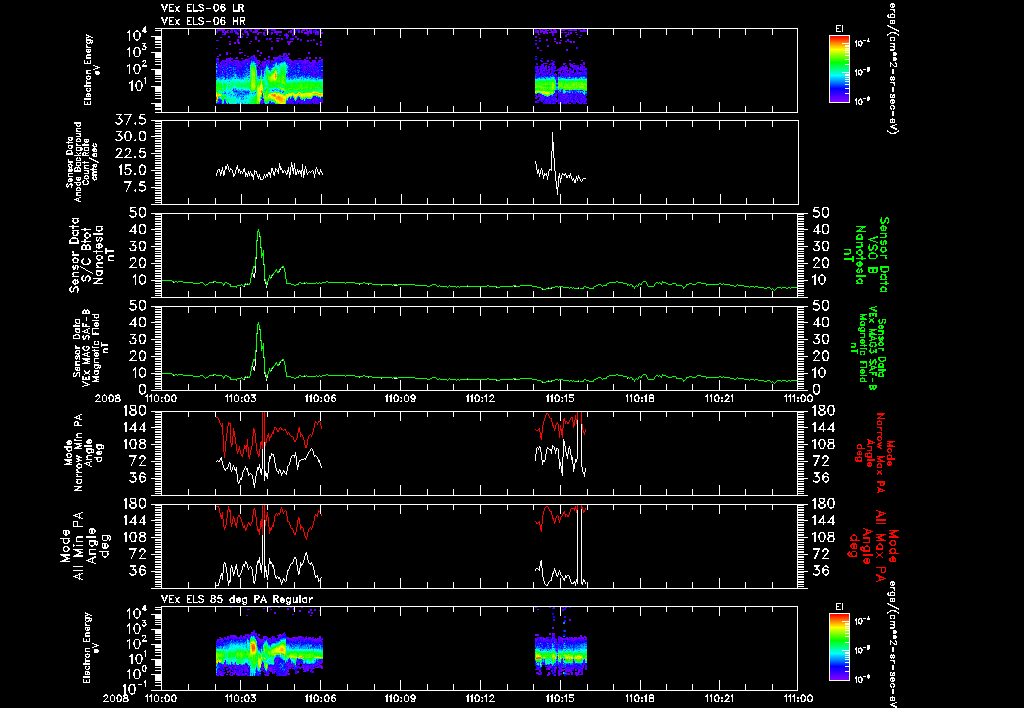Click 110:06 on the middle time axis
This screenshot has height=708, width=1024.
click(321, 398)
